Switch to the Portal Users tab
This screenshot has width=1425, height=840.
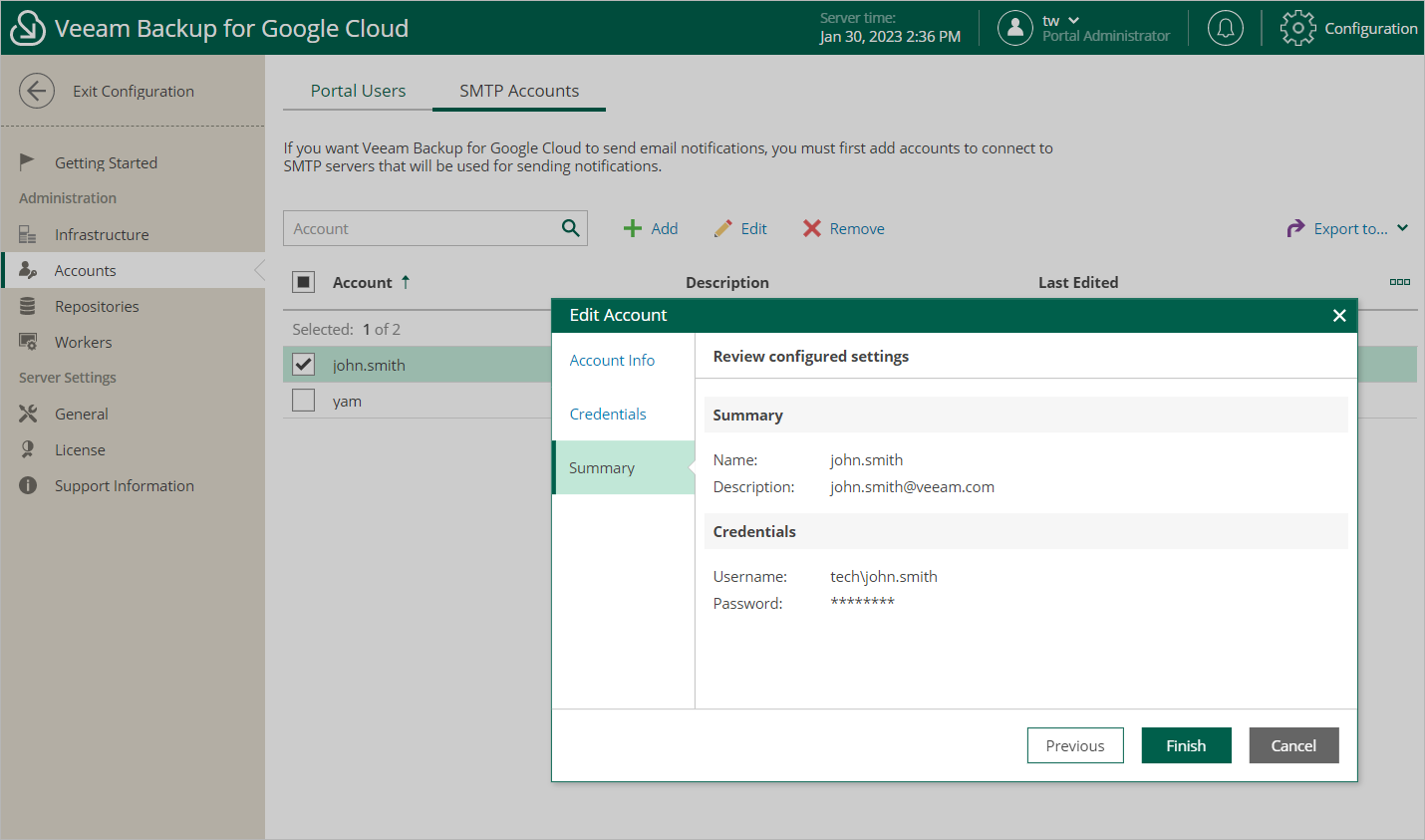[358, 91]
